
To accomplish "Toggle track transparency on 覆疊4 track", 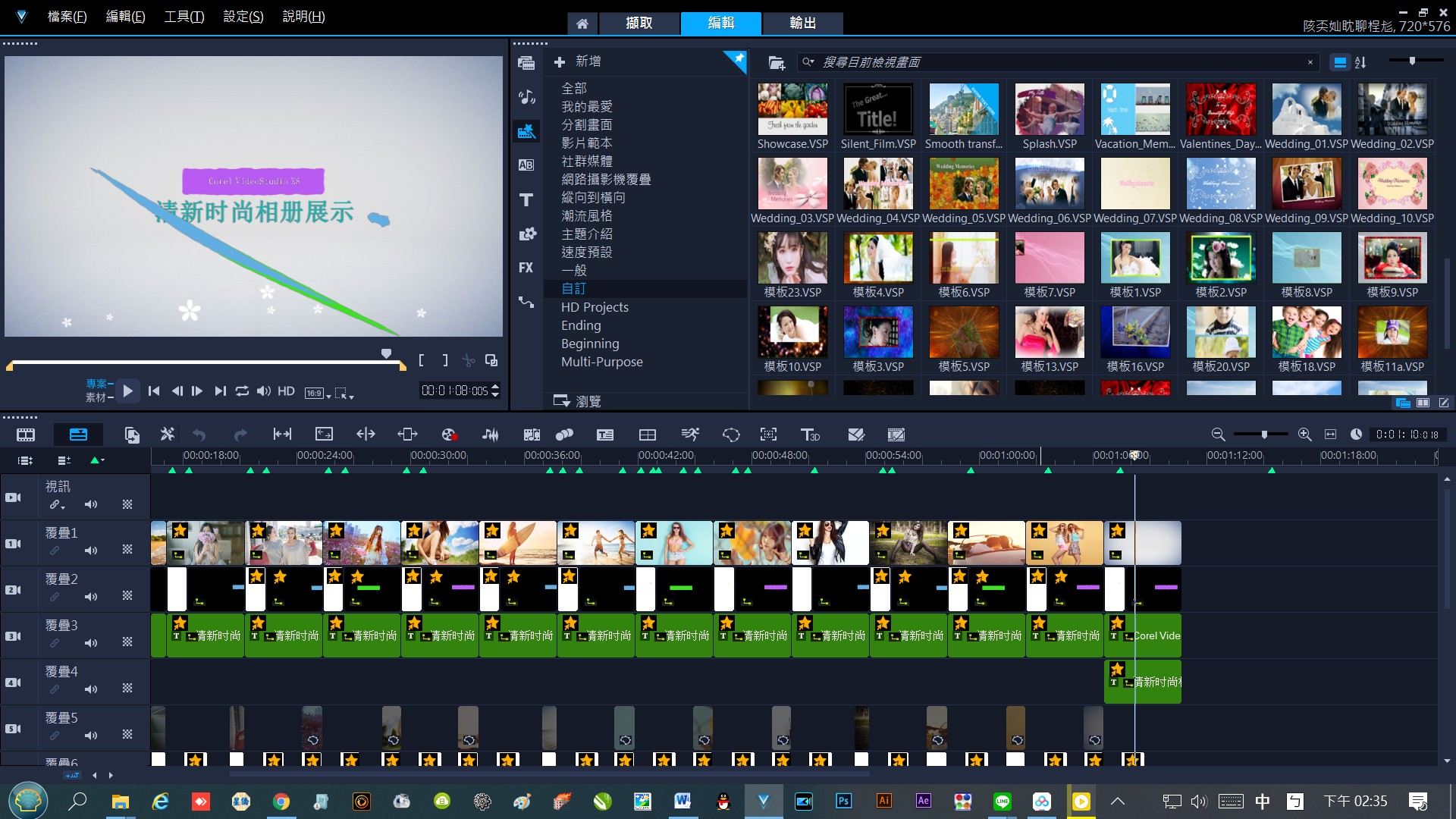I will point(127,689).
